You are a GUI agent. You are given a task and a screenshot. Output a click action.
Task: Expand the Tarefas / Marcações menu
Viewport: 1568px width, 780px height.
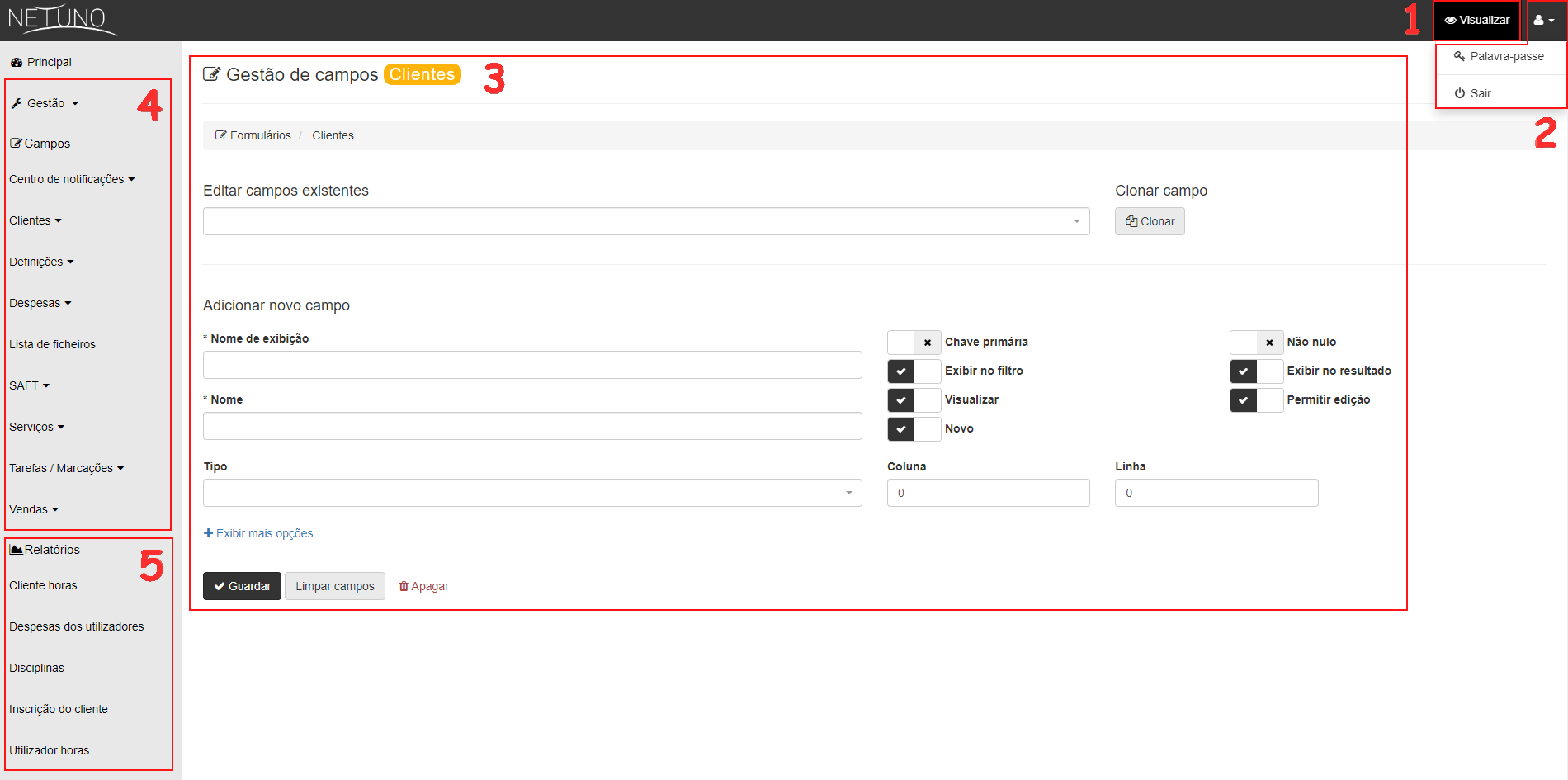66,468
